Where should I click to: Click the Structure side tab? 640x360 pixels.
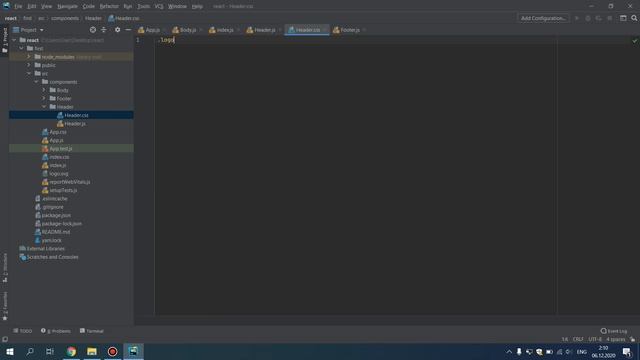[4, 267]
